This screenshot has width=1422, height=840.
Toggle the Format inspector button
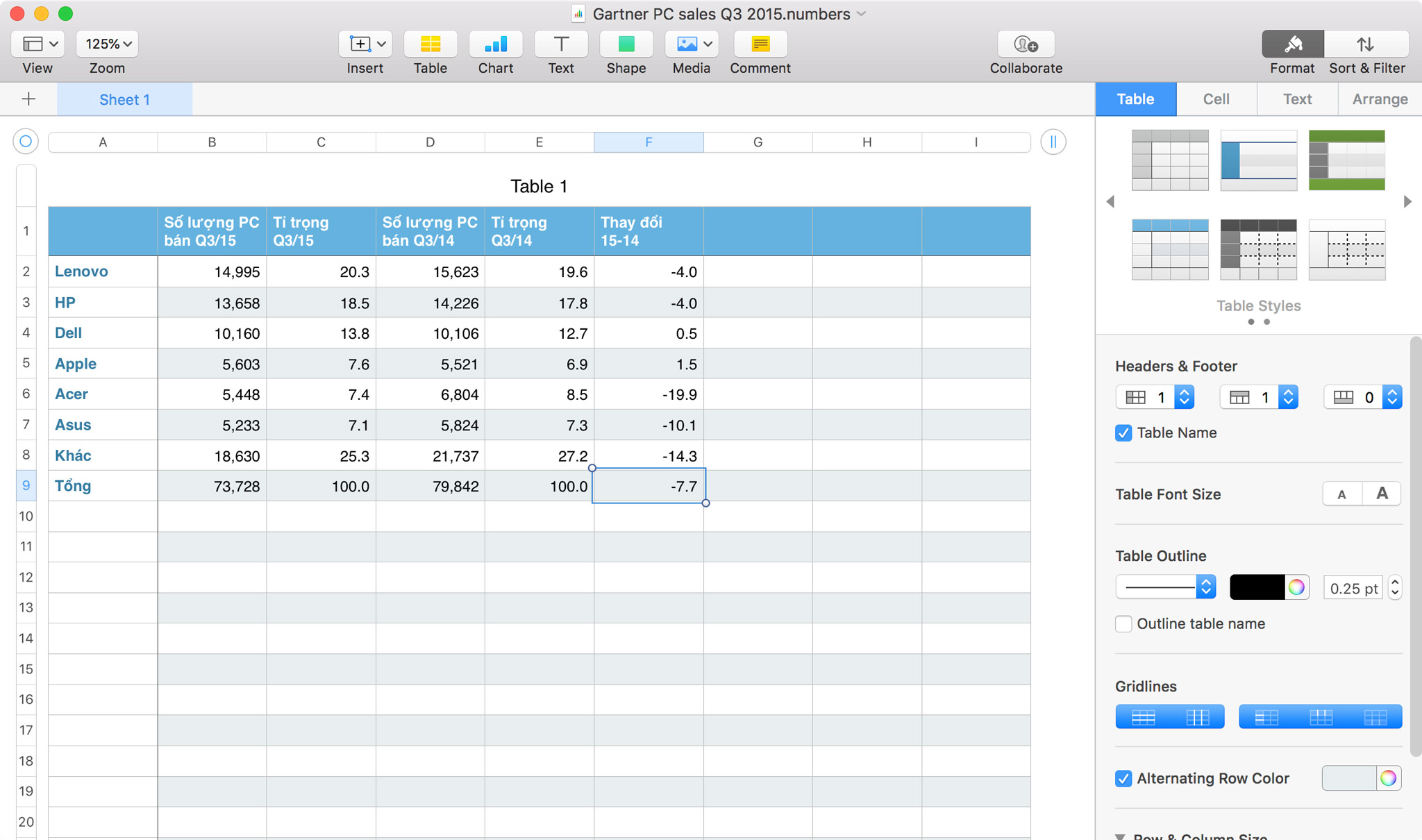(1293, 44)
